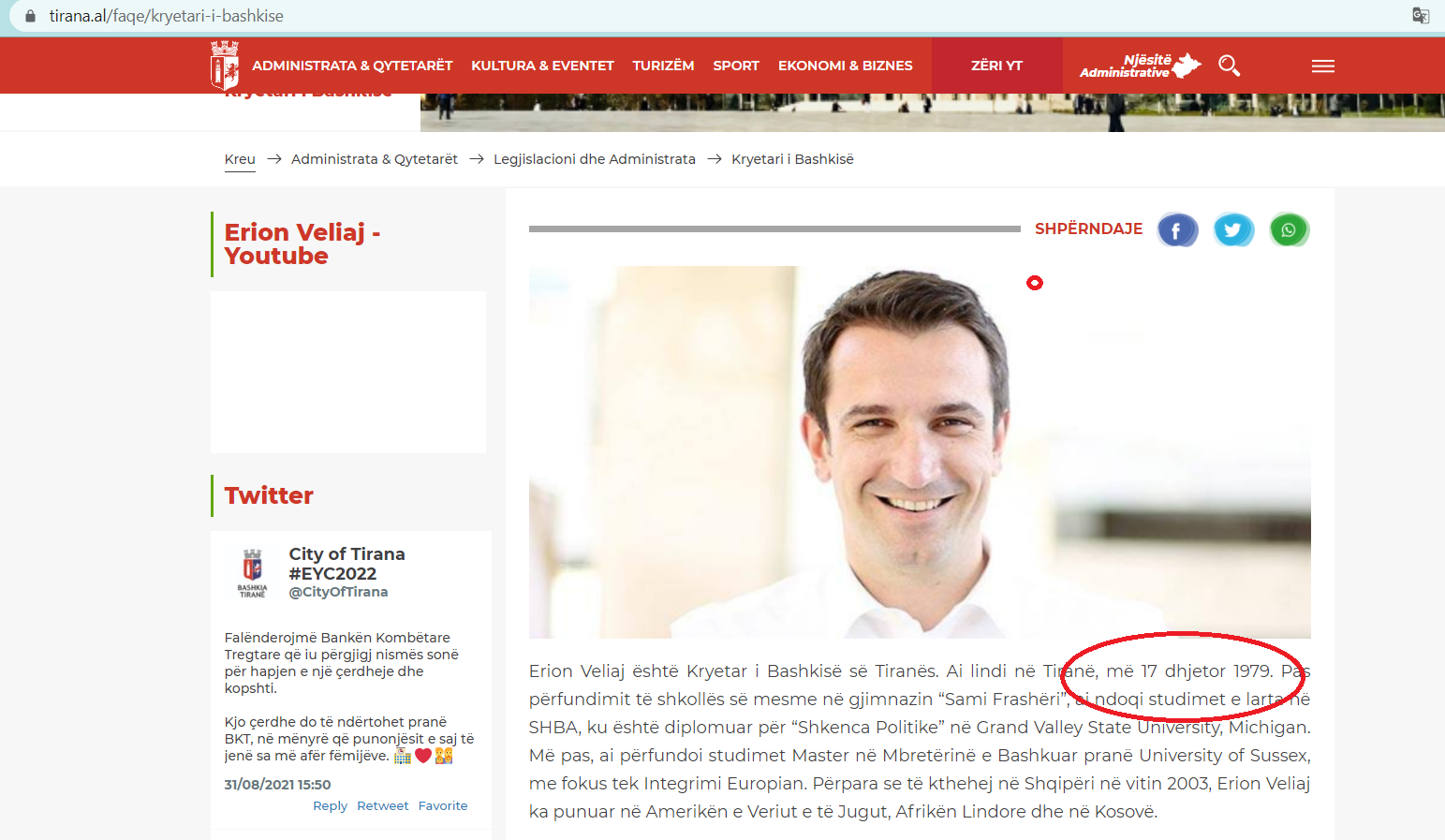Go to Kreu breadcrumb link
Screen dimensions: 1445x840
(240, 159)
